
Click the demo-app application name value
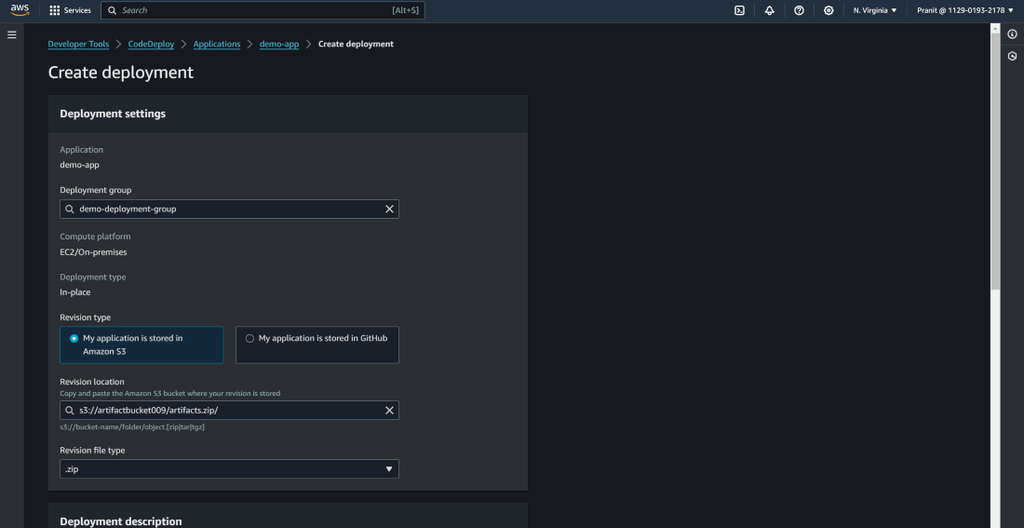click(80, 165)
